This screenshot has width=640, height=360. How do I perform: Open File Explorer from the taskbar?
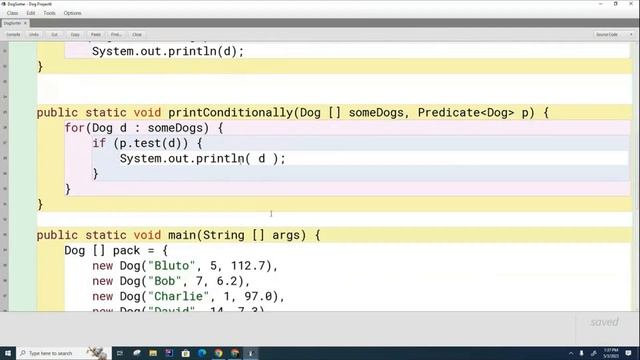pyautogui.click(x=153, y=353)
